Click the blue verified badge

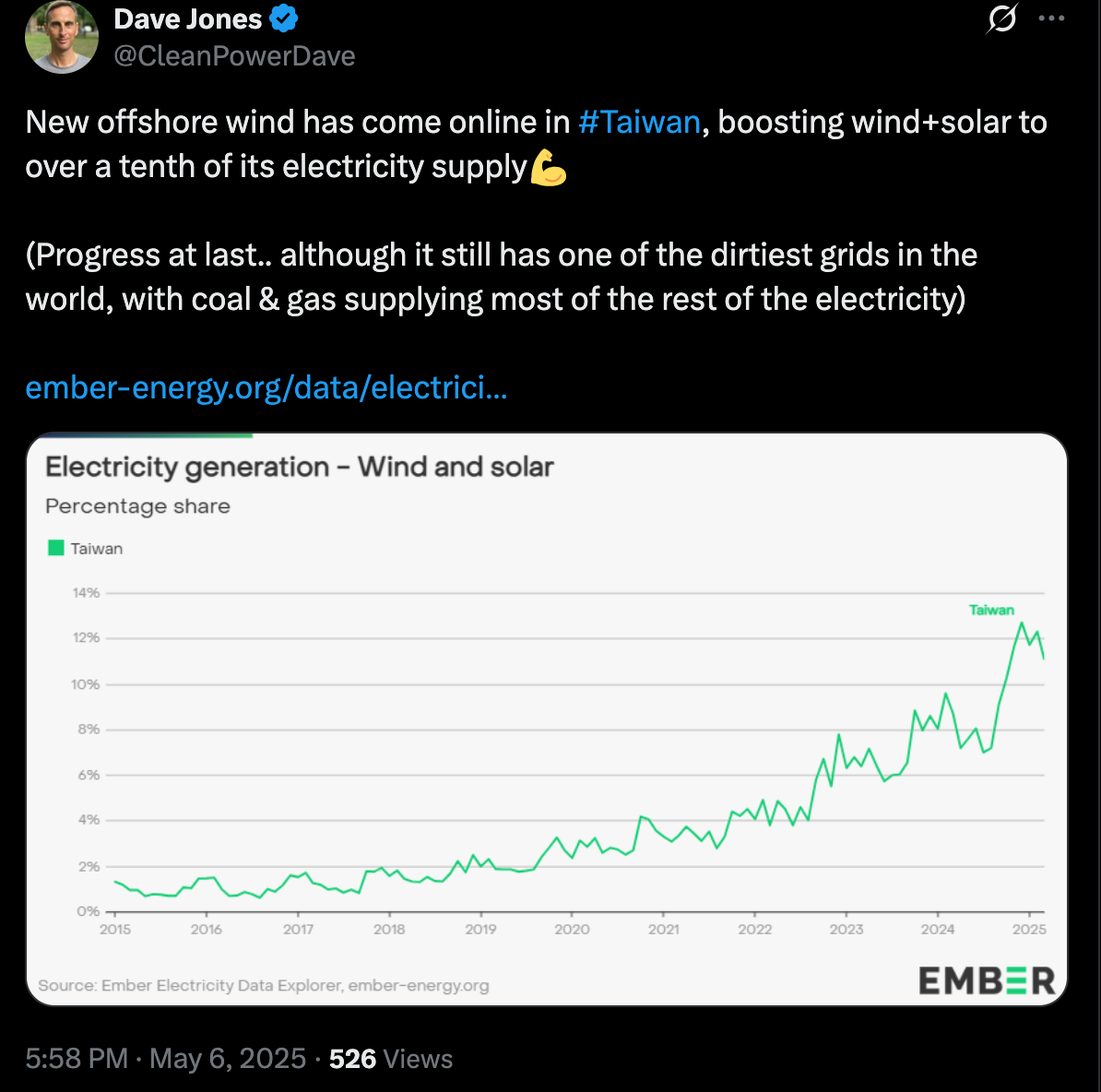(x=284, y=19)
